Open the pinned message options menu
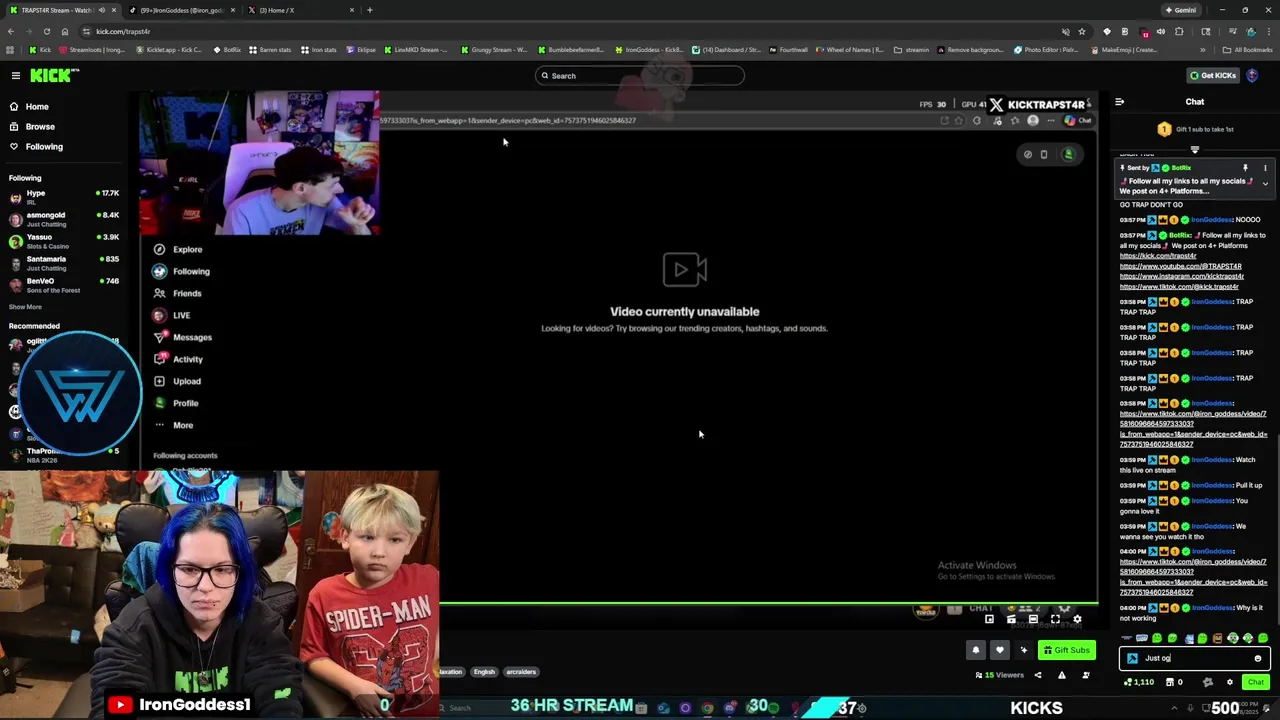The width and height of the screenshot is (1280, 720). pos(1265,168)
